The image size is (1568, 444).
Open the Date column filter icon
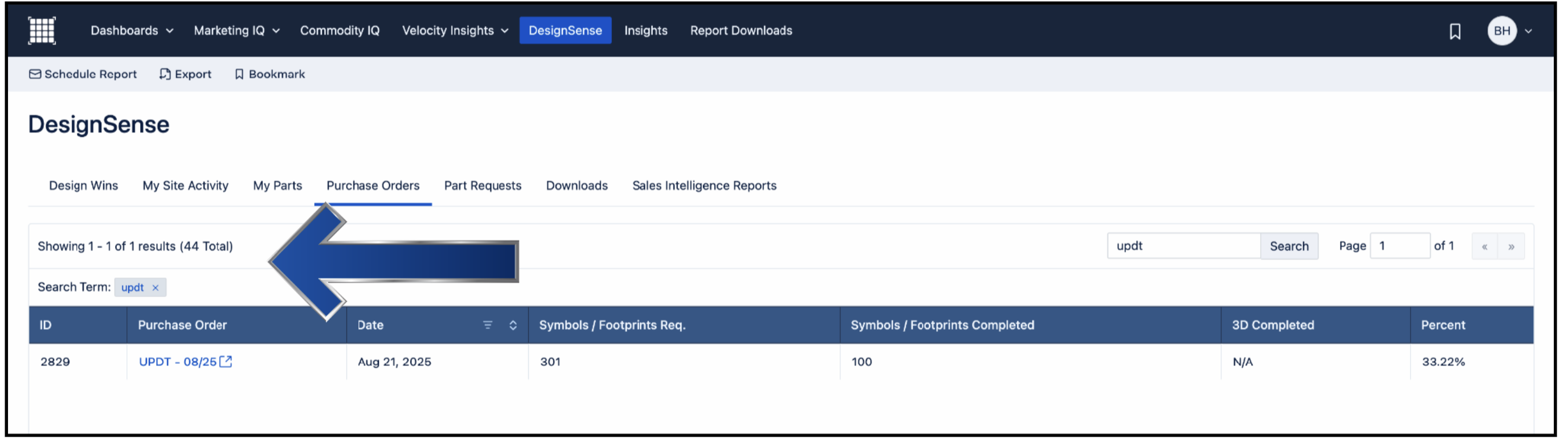click(x=488, y=325)
